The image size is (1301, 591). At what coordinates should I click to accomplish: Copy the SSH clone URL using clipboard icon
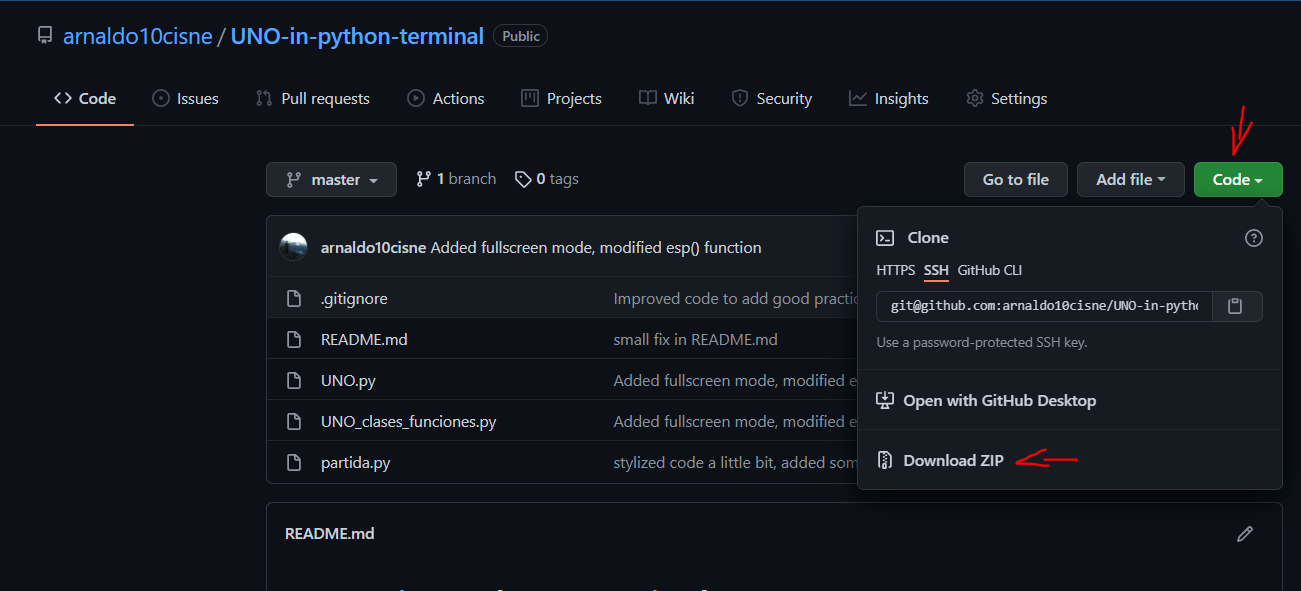click(1237, 306)
